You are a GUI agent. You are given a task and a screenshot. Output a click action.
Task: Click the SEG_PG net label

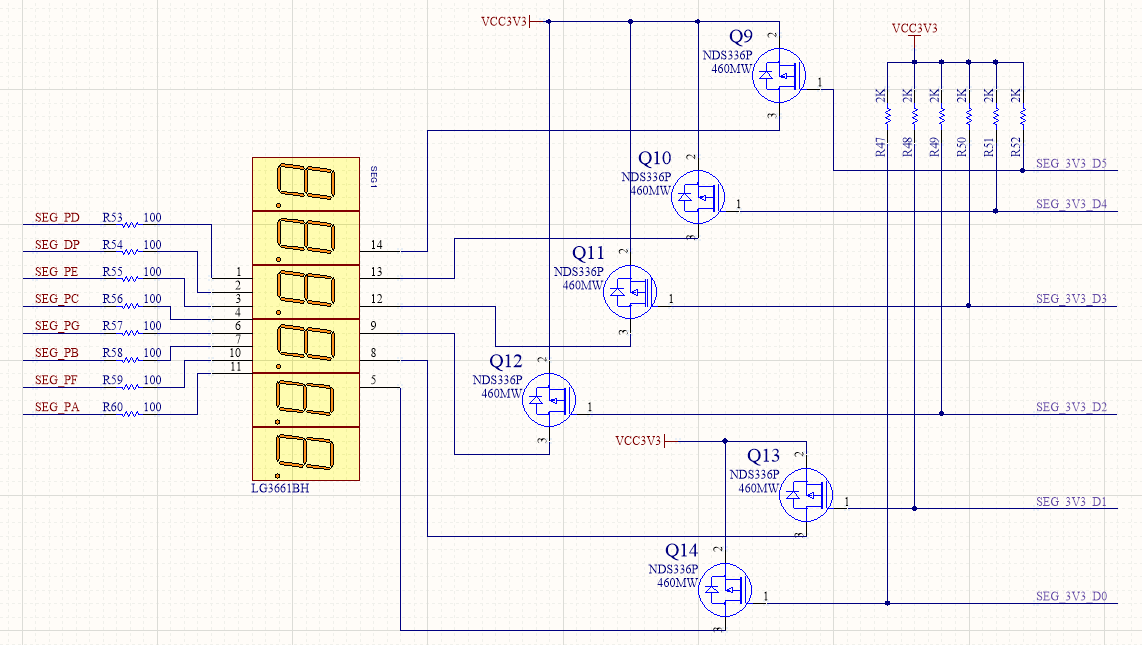(x=57, y=325)
